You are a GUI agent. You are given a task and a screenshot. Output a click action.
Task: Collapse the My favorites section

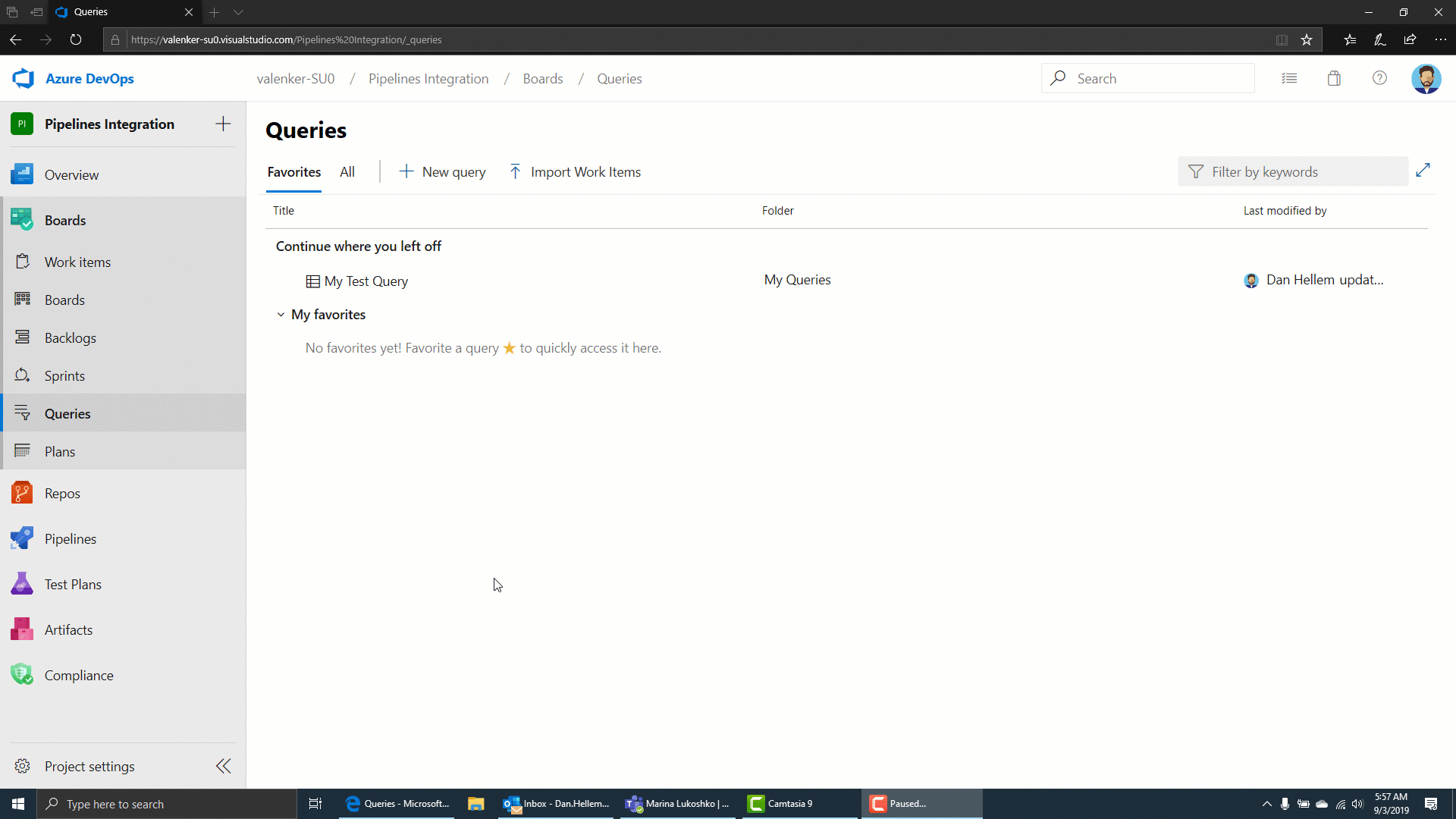[280, 314]
